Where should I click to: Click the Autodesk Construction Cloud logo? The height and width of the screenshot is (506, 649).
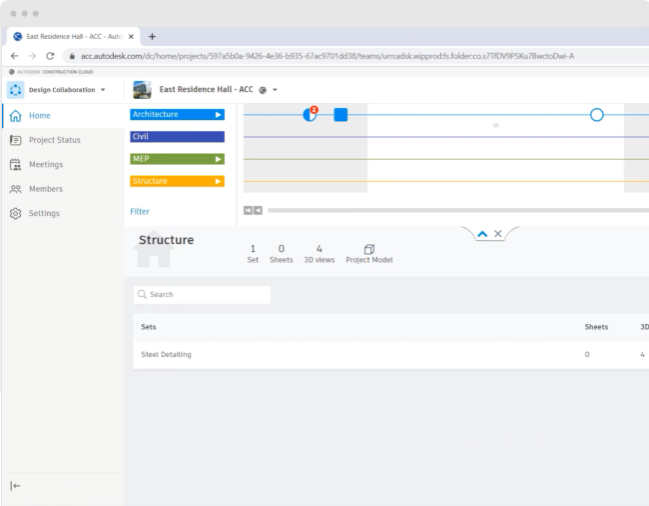coord(51,72)
